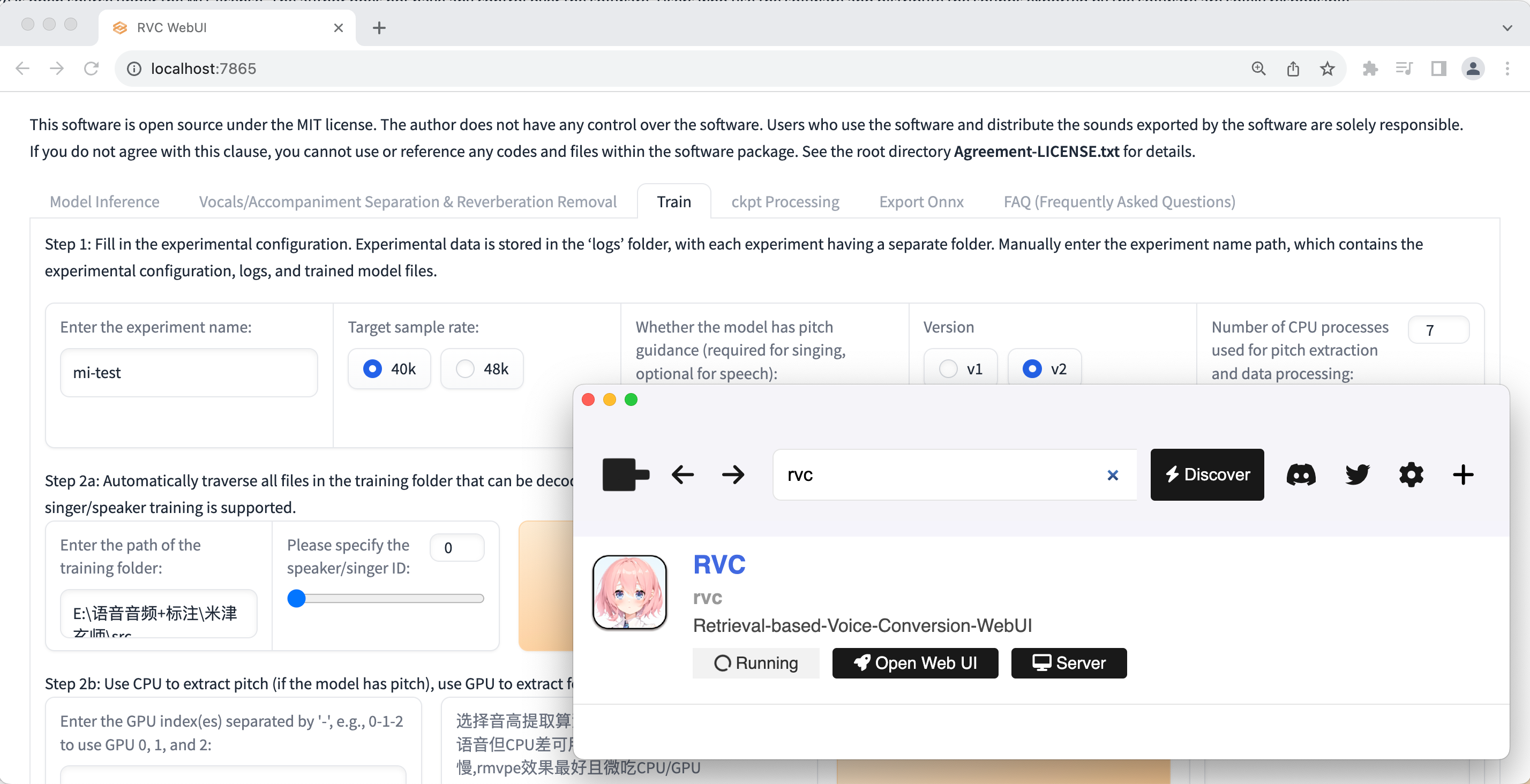Open Vocals/Accompaniment Separation tab

click(408, 202)
